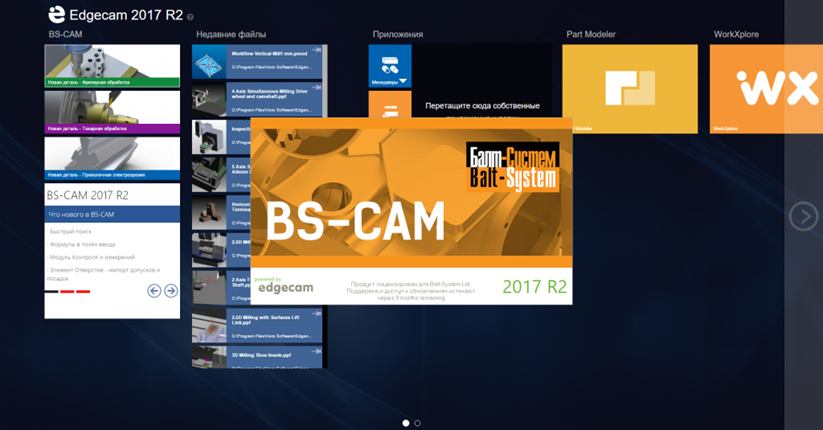Click the Формулы в полях ввода item

click(x=81, y=244)
